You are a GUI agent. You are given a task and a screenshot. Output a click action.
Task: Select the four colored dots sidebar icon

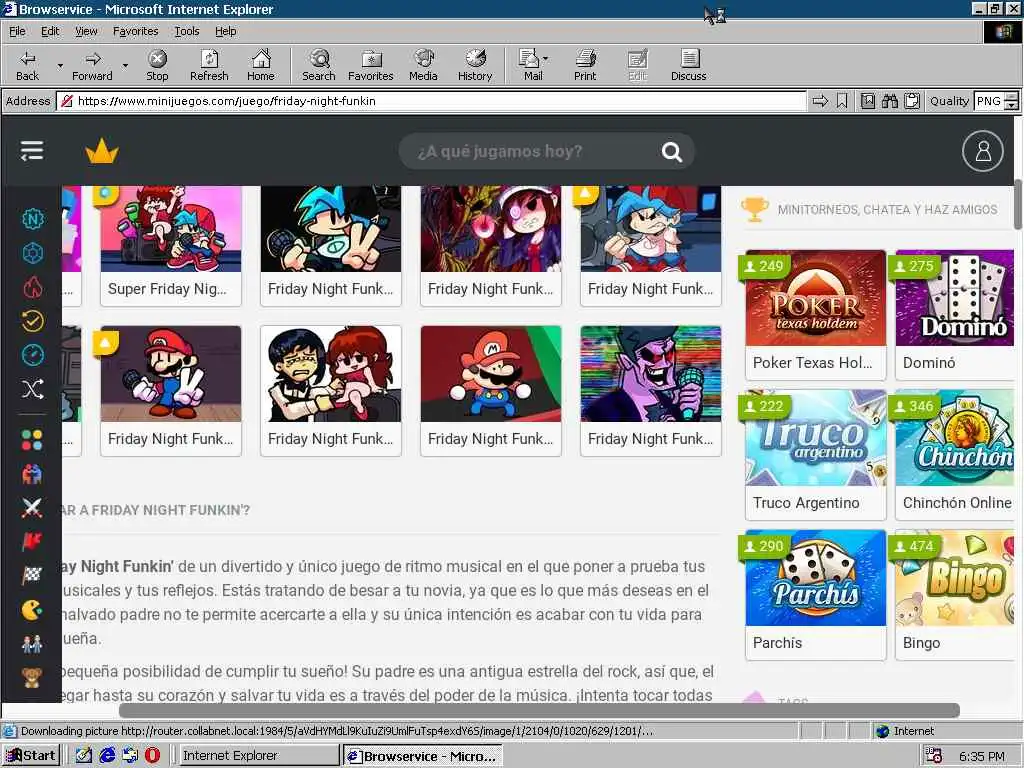tap(32, 440)
